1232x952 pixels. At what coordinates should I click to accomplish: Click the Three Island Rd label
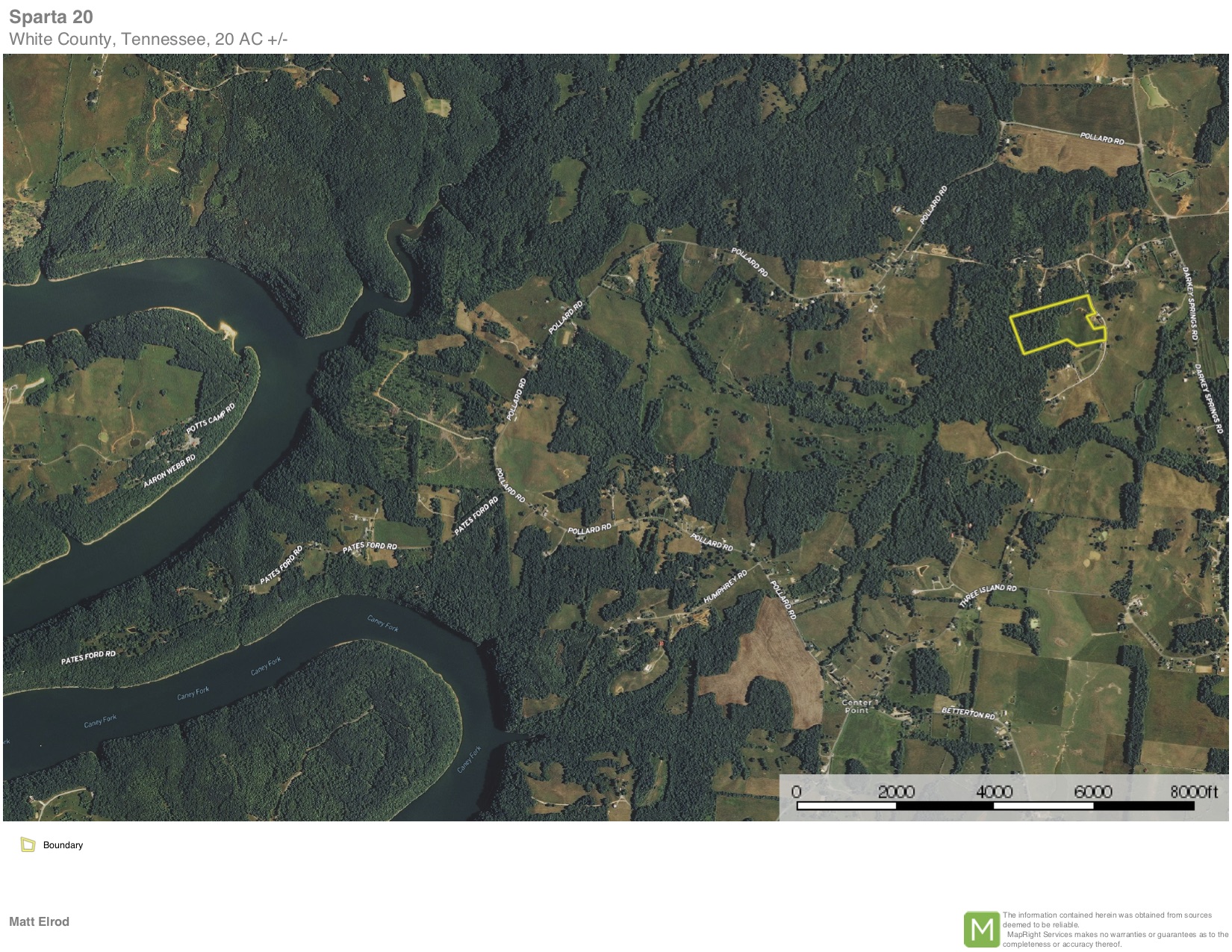(x=988, y=595)
